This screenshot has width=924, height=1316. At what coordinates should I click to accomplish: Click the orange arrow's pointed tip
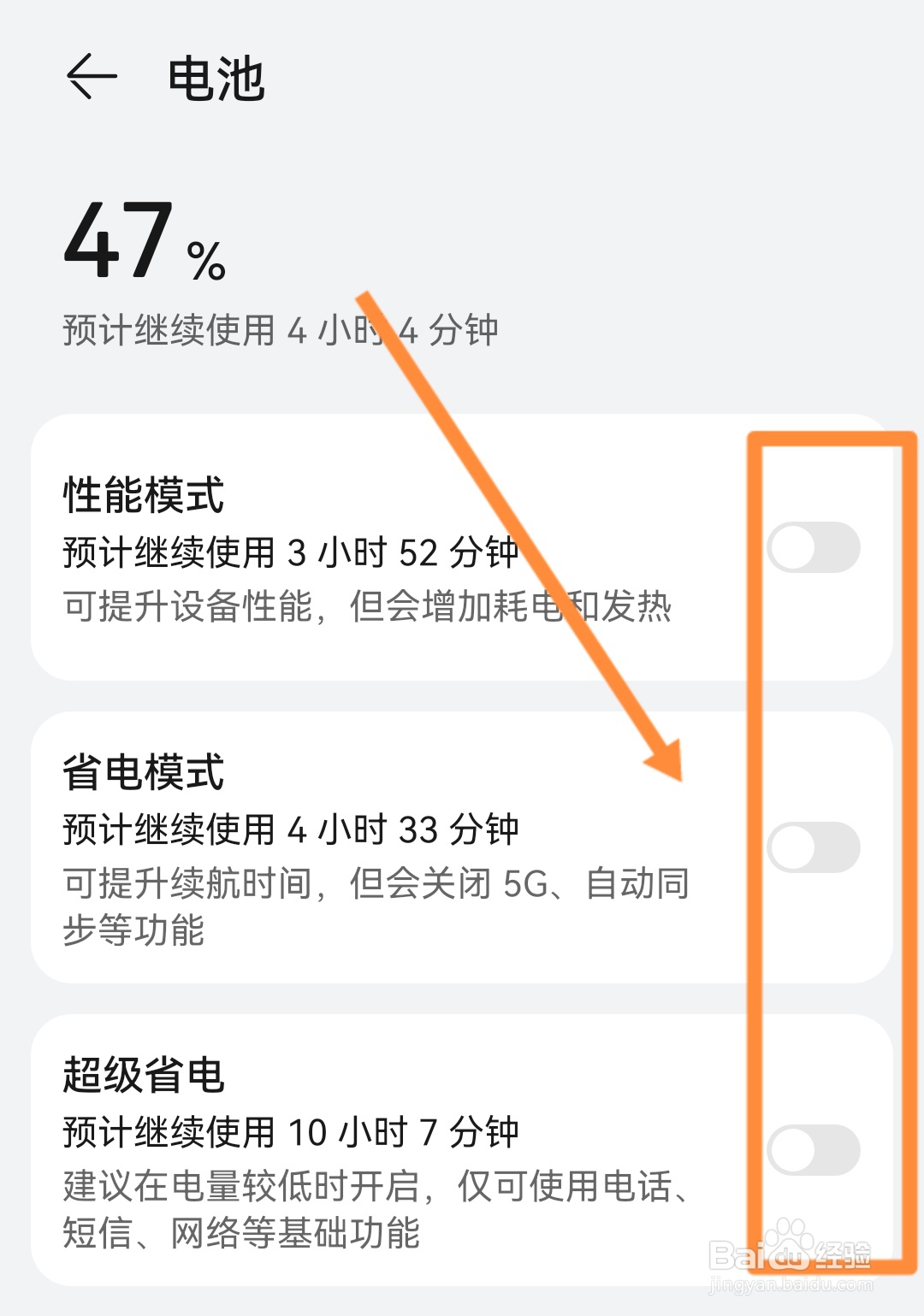(x=678, y=775)
